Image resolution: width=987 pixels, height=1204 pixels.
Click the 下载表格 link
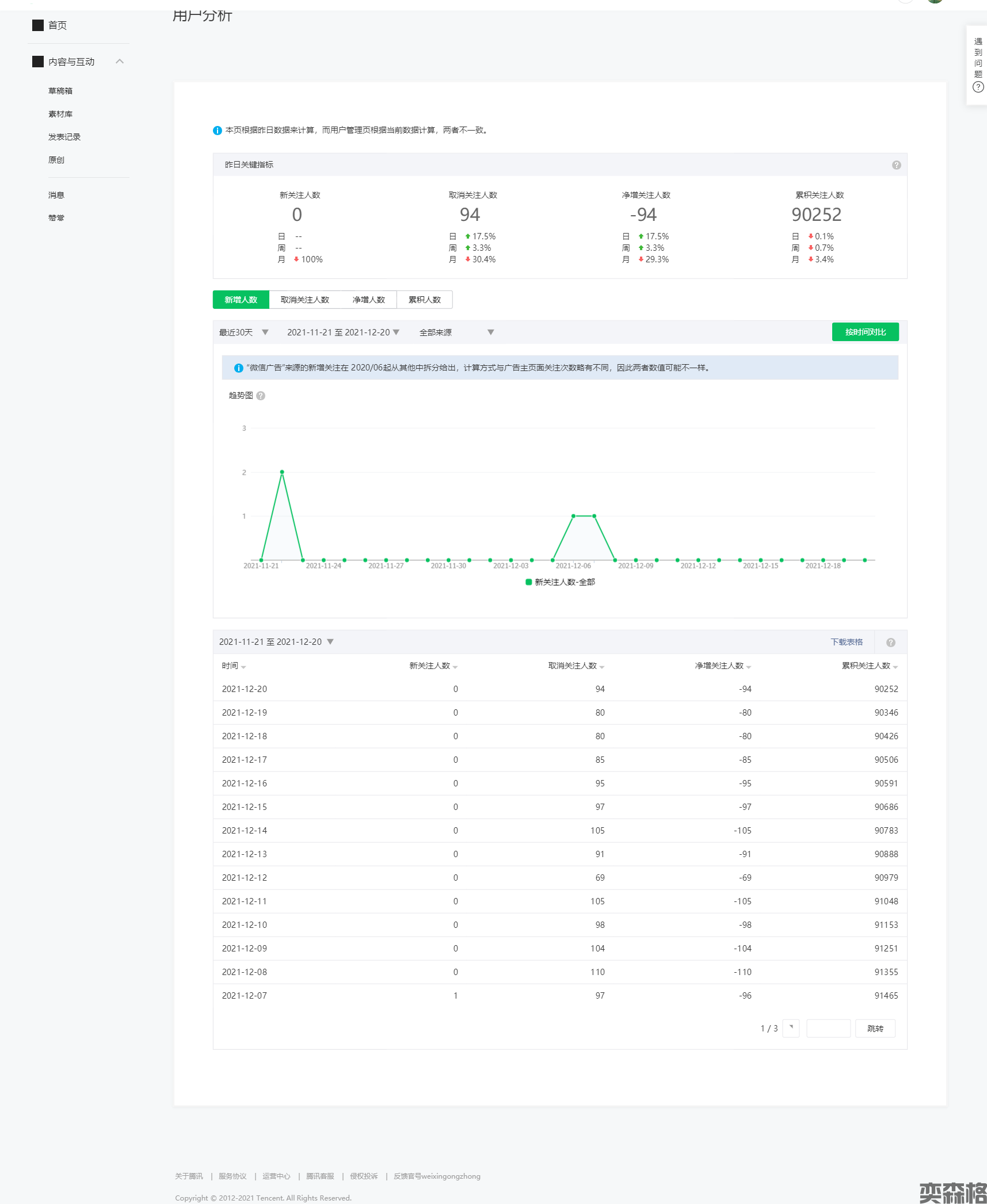click(x=846, y=642)
